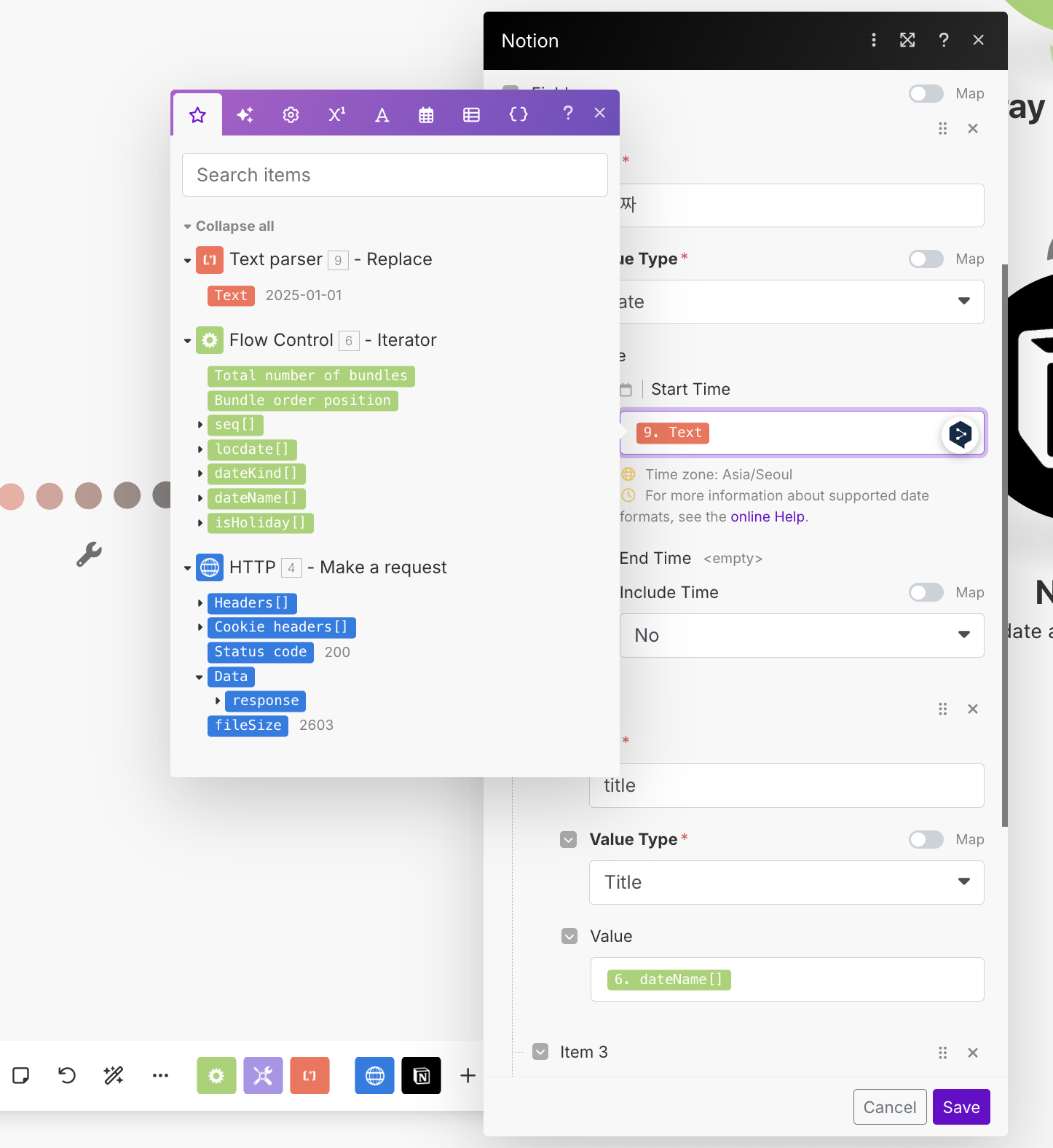Open the online Help link

(x=768, y=517)
